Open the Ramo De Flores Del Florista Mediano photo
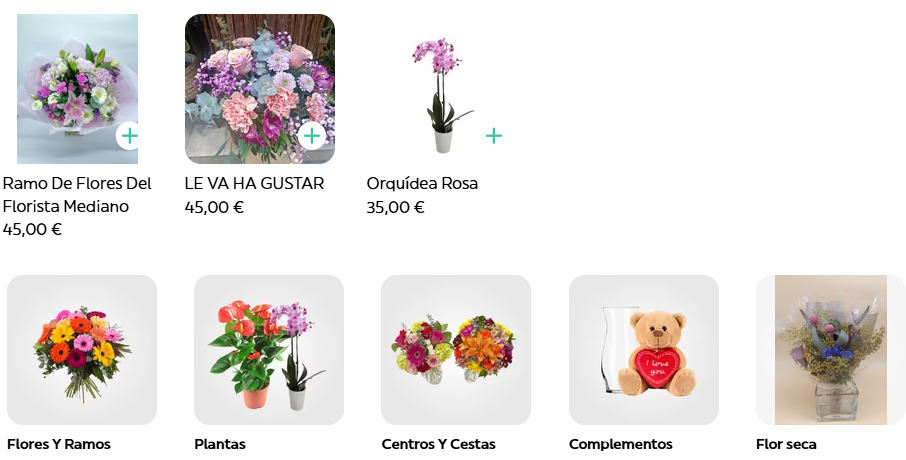The width and height of the screenshot is (906, 460). (x=77, y=89)
